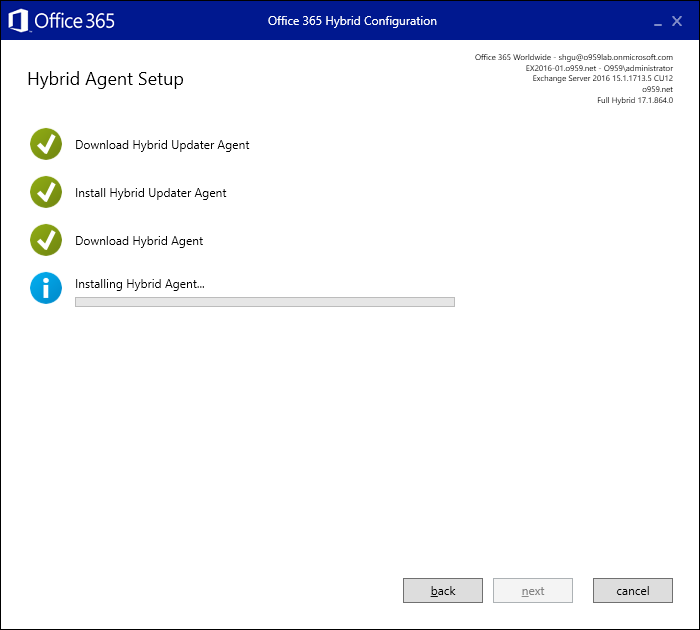The image size is (700, 630).
Task: Click the EX2016-01.o959.net server line
Action: click(599, 68)
